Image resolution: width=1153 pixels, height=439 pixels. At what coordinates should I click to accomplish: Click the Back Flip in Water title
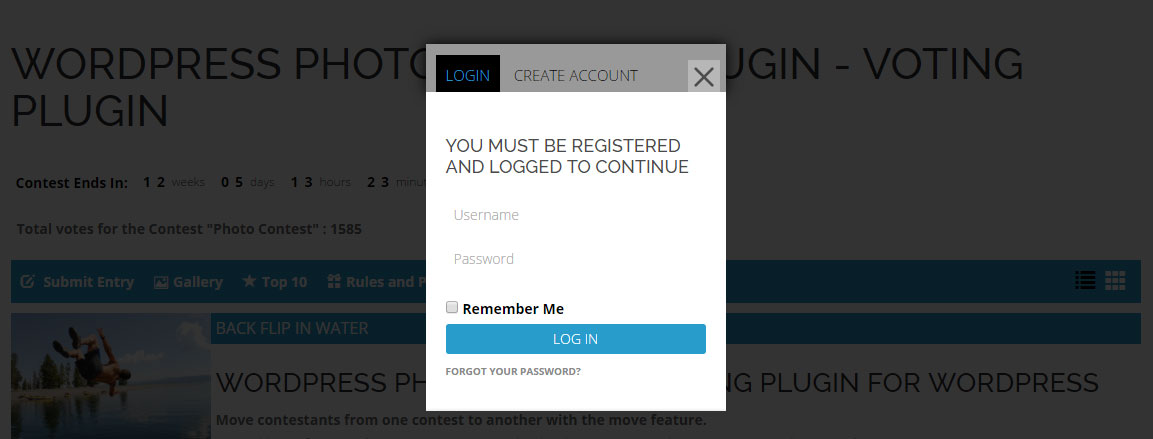292,328
